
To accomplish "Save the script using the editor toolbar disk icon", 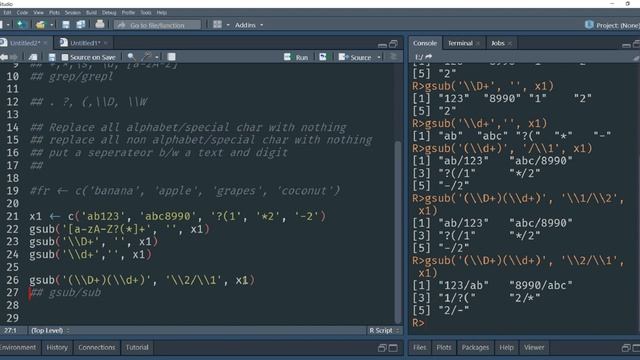I will (x=51, y=57).
